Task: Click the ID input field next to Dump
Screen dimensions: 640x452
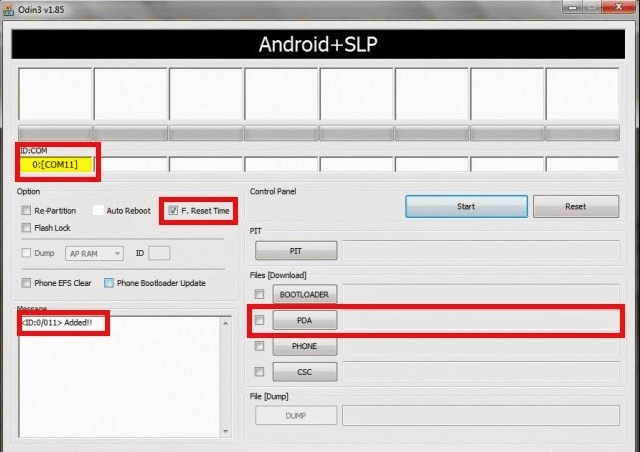Action: coord(159,253)
